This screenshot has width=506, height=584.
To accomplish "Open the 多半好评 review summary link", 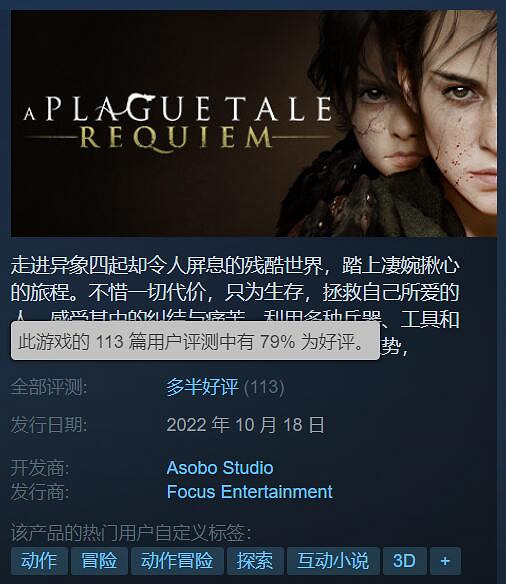I will 202,387.
